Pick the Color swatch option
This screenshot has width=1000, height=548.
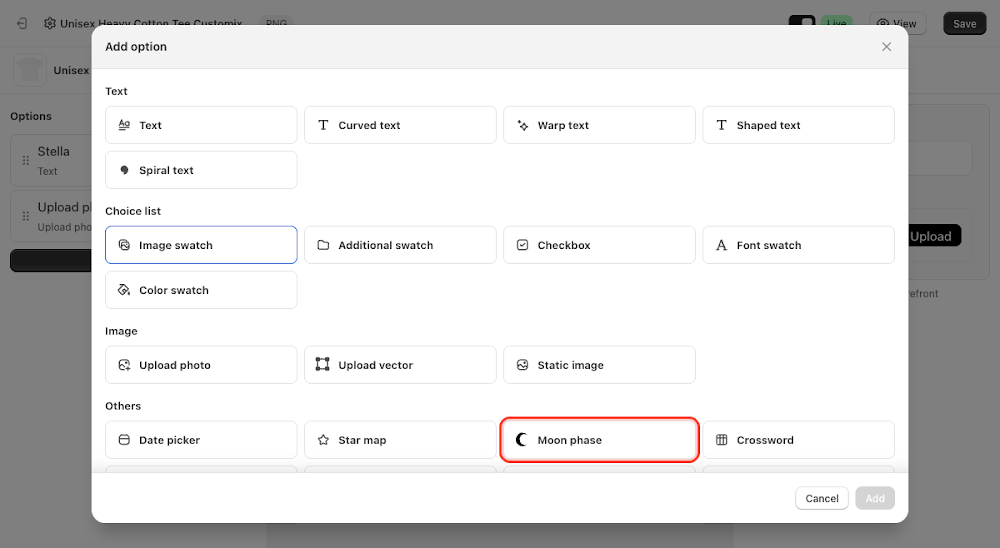coord(201,290)
